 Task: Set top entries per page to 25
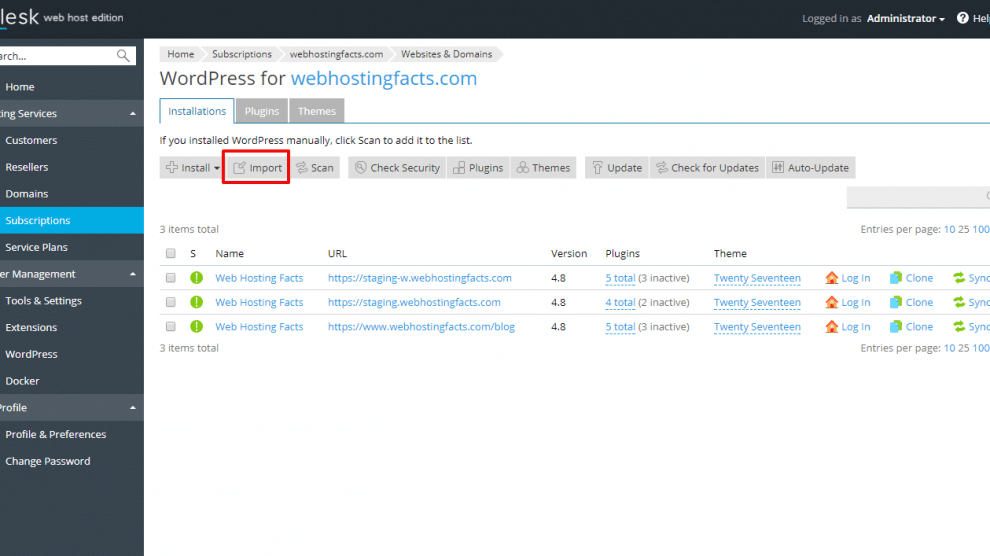tap(963, 229)
